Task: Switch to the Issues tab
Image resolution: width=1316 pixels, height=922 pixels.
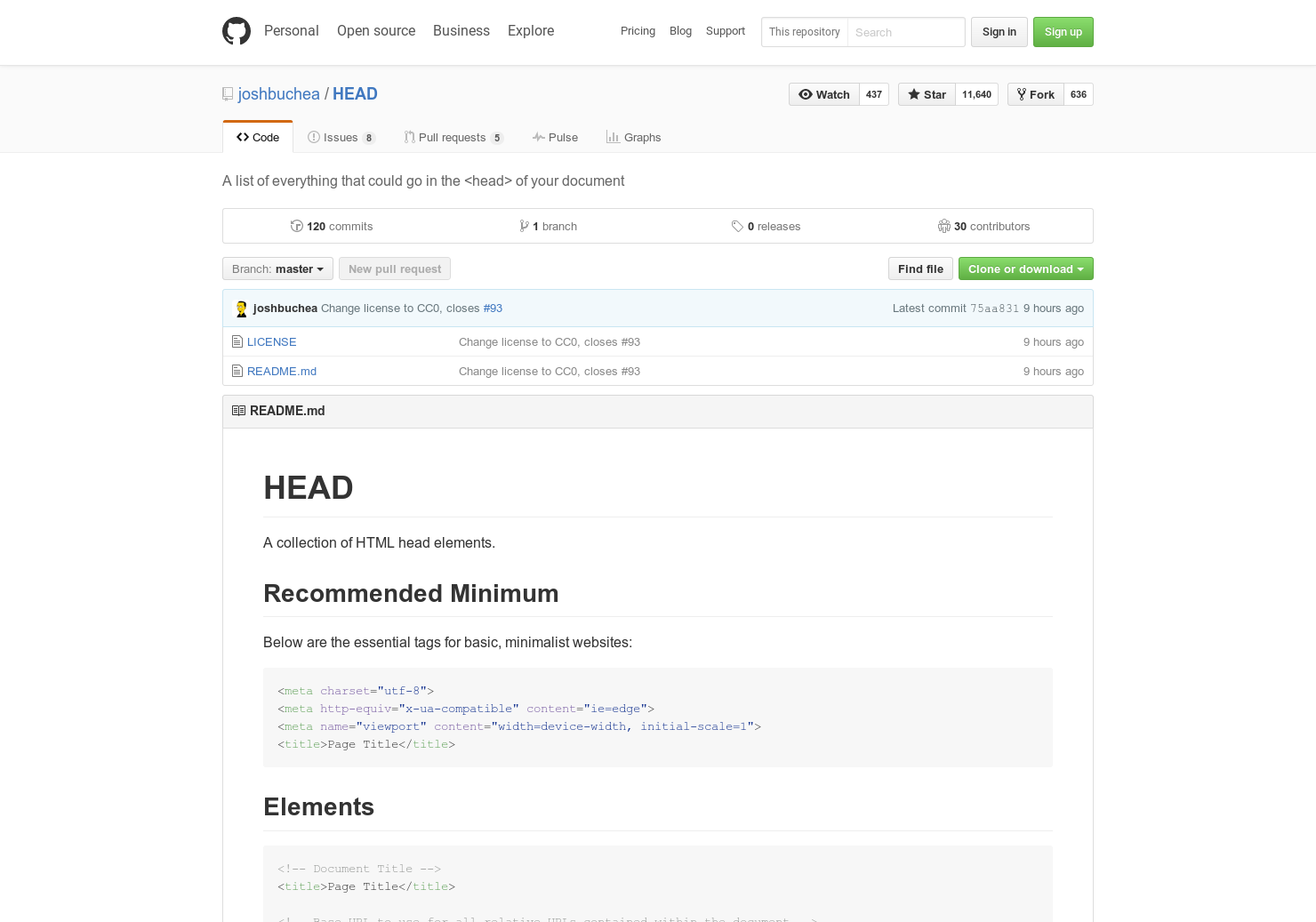Action: [x=341, y=137]
